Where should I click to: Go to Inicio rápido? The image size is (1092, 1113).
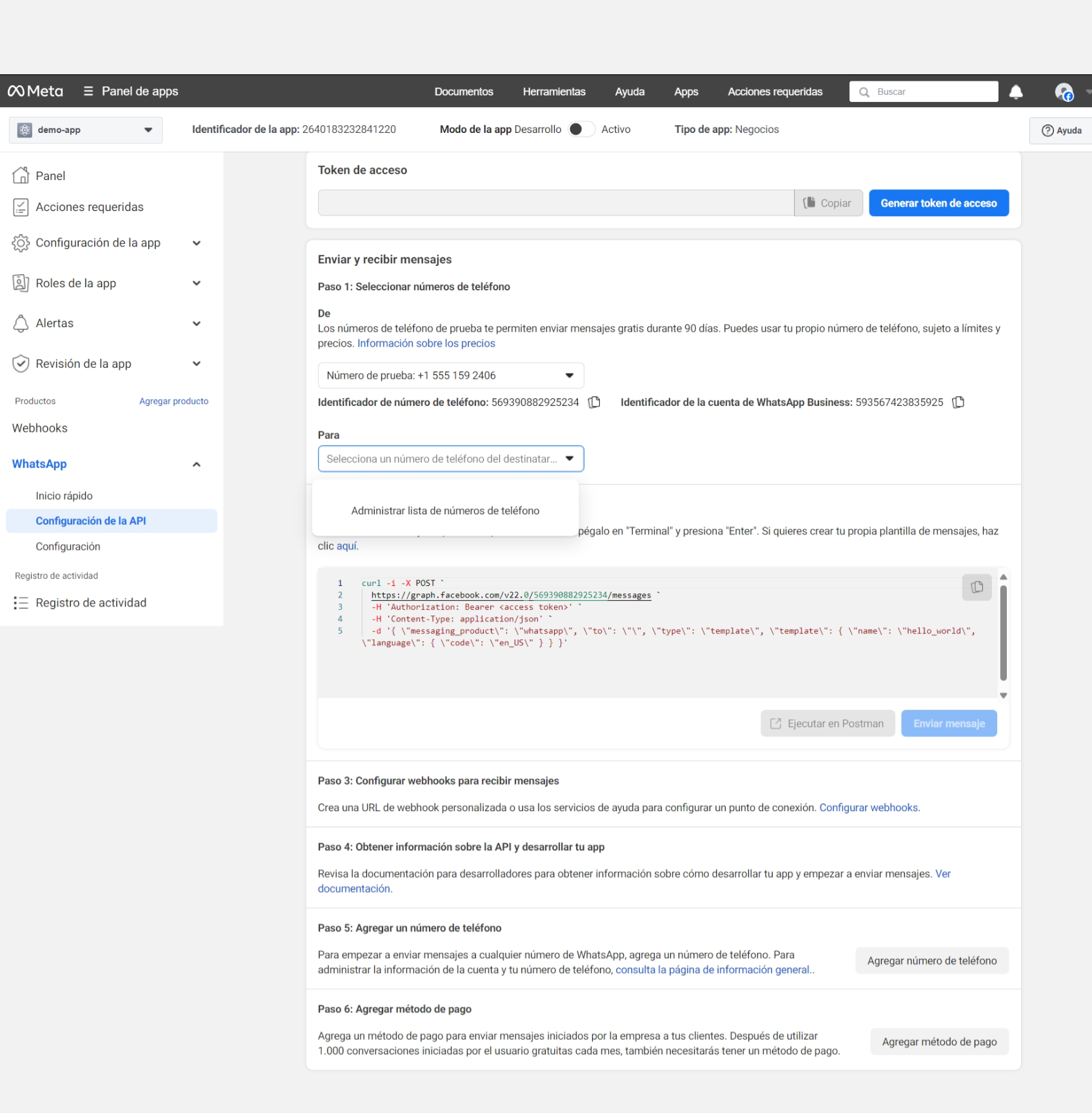pos(64,496)
